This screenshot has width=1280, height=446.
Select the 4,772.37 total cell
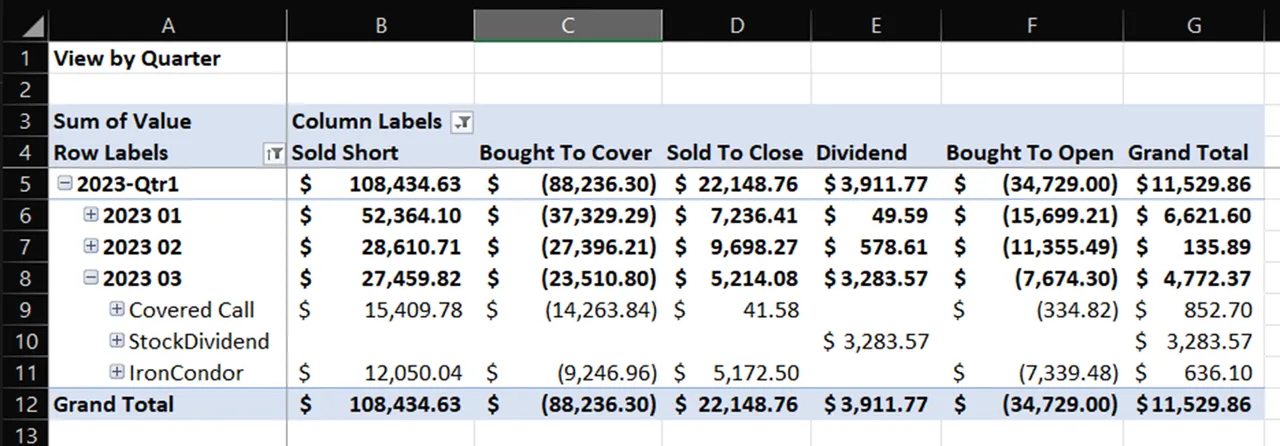coord(1194,278)
